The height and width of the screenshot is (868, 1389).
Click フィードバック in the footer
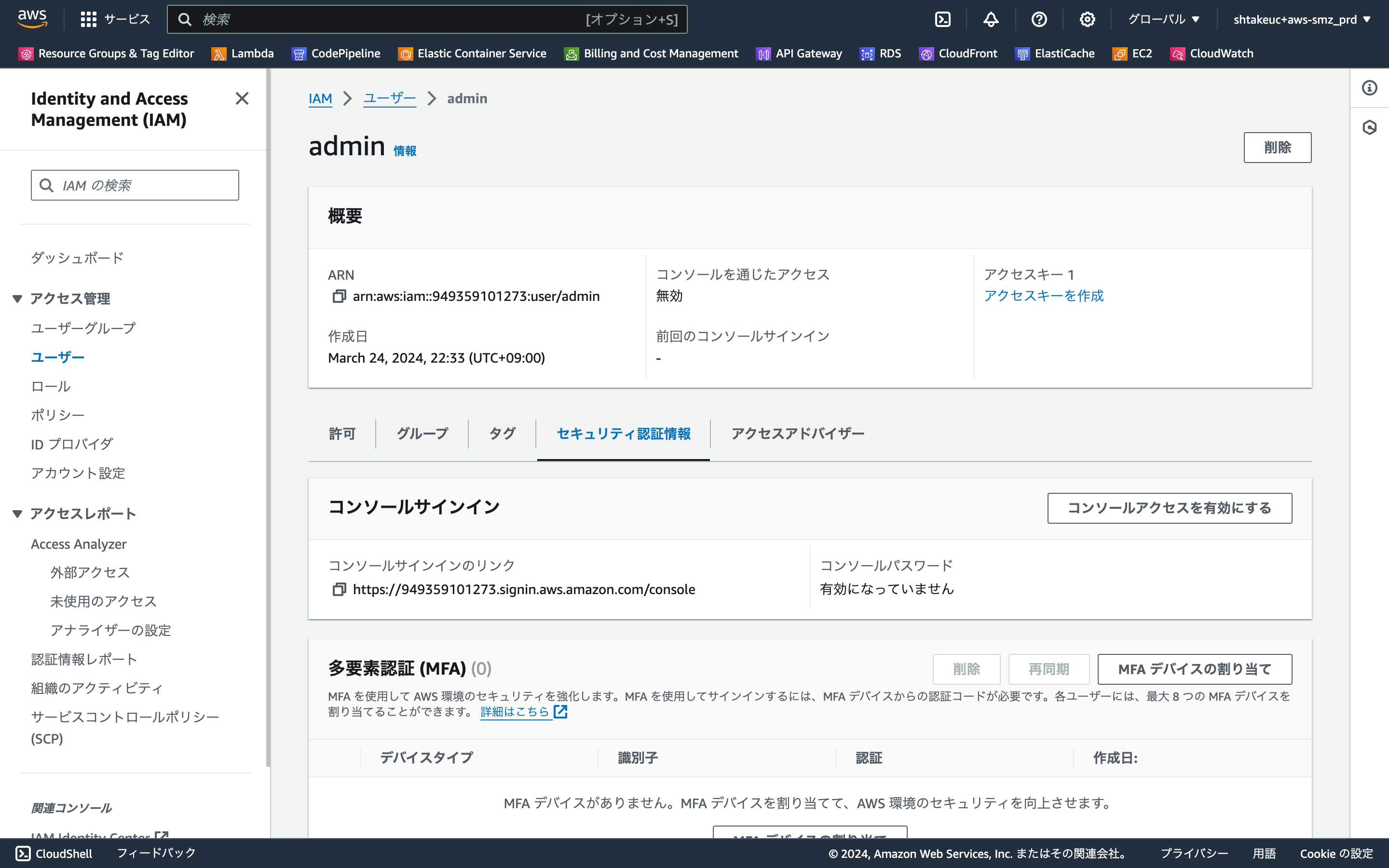156,853
